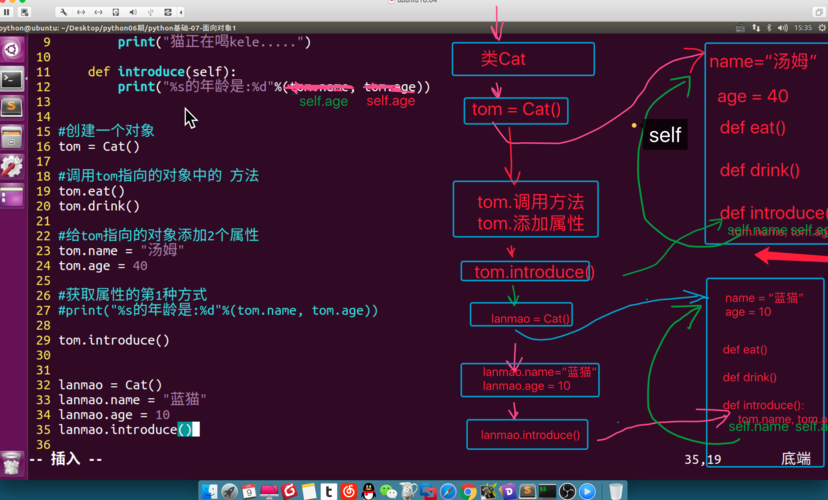Click the 'lanmao.name = "蓝猫"' line
The image size is (828, 500).
coord(132,400)
